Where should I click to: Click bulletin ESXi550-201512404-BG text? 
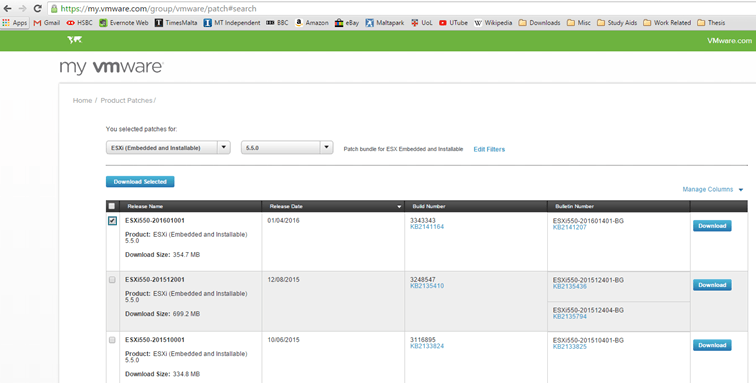[588, 310]
